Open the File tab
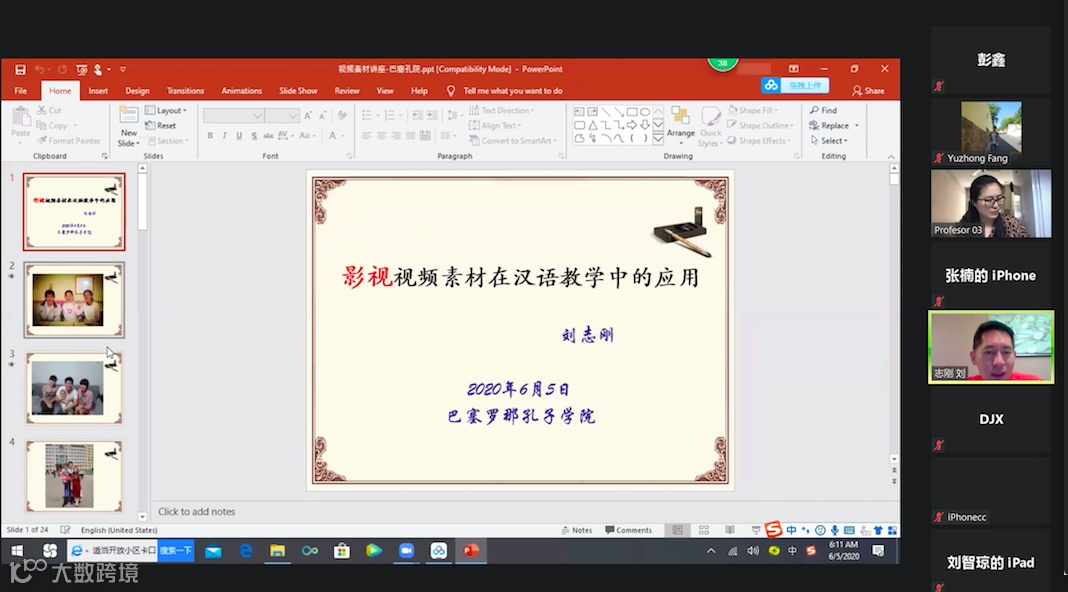Screen dimensions: 1068x592 click(x=20, y=91)
